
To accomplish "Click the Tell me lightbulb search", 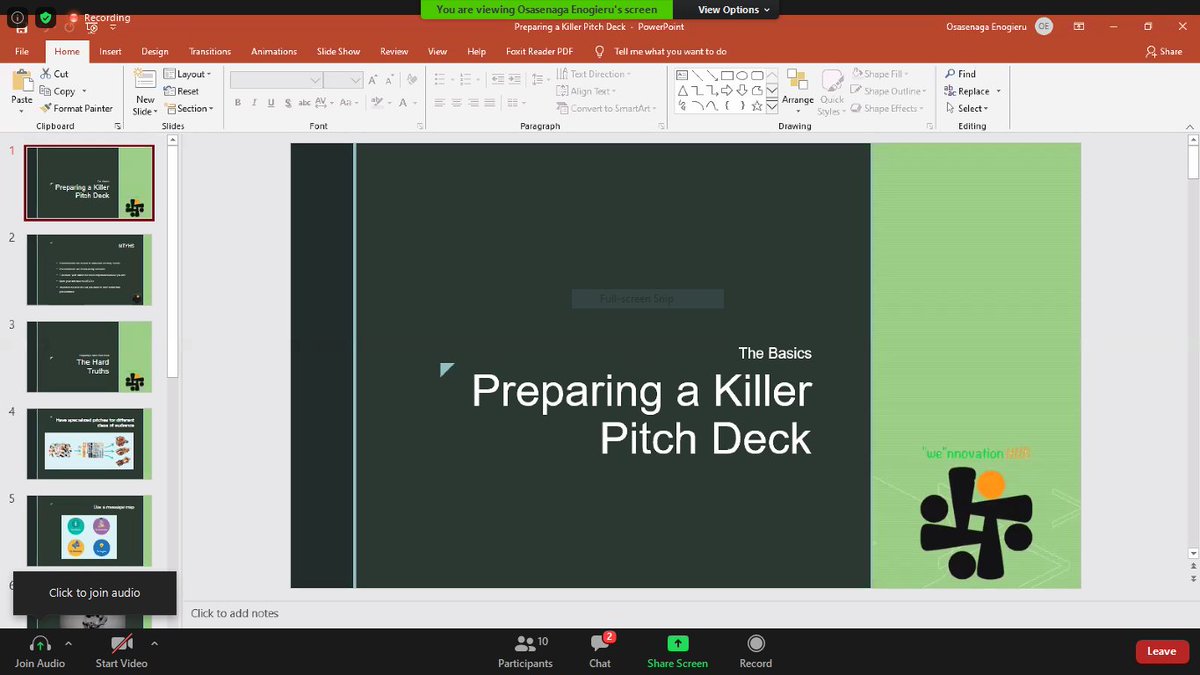I will [x=600, y=51].
